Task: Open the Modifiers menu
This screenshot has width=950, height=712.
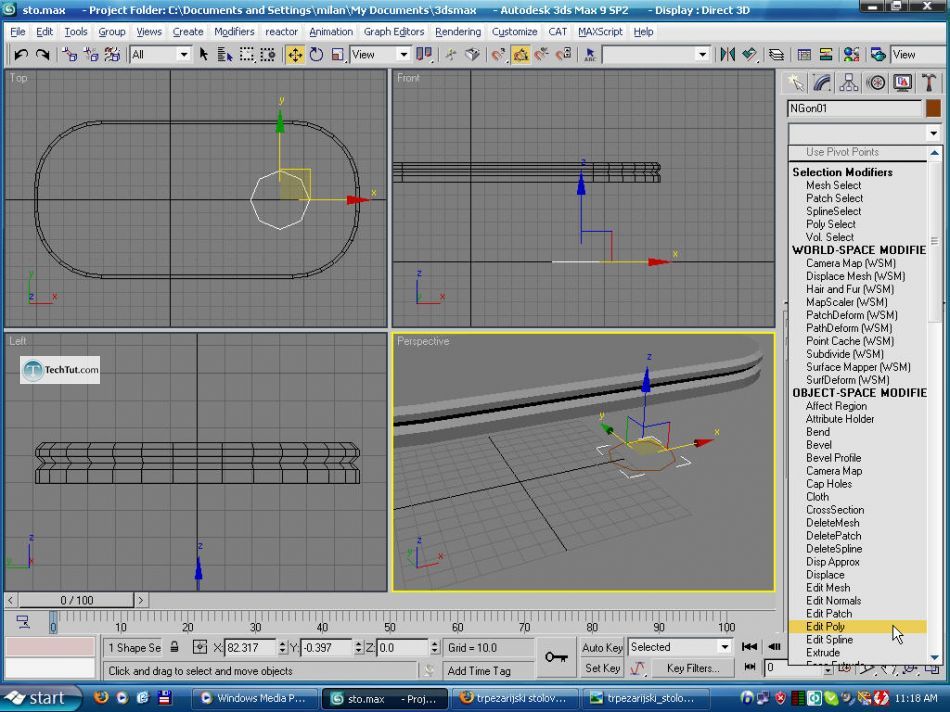Action: [x=234, y=32]
